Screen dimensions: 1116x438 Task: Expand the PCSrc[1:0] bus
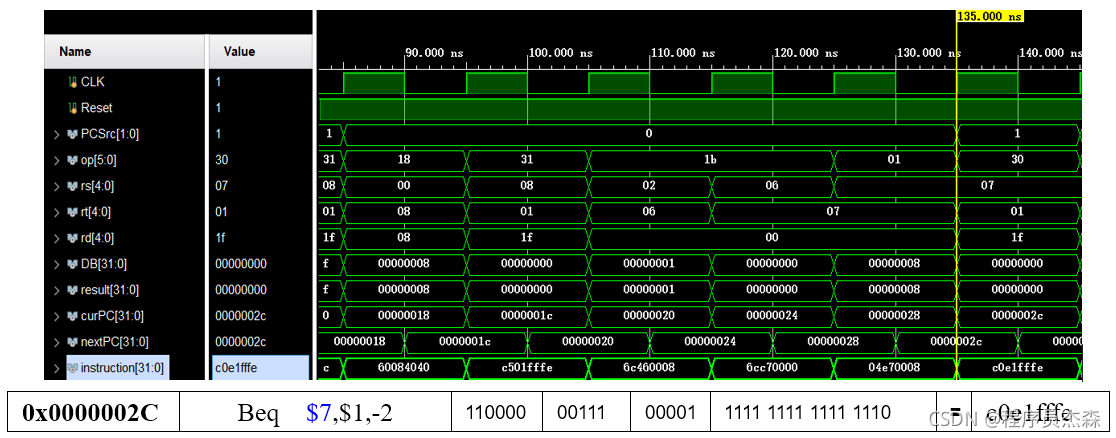56,134
